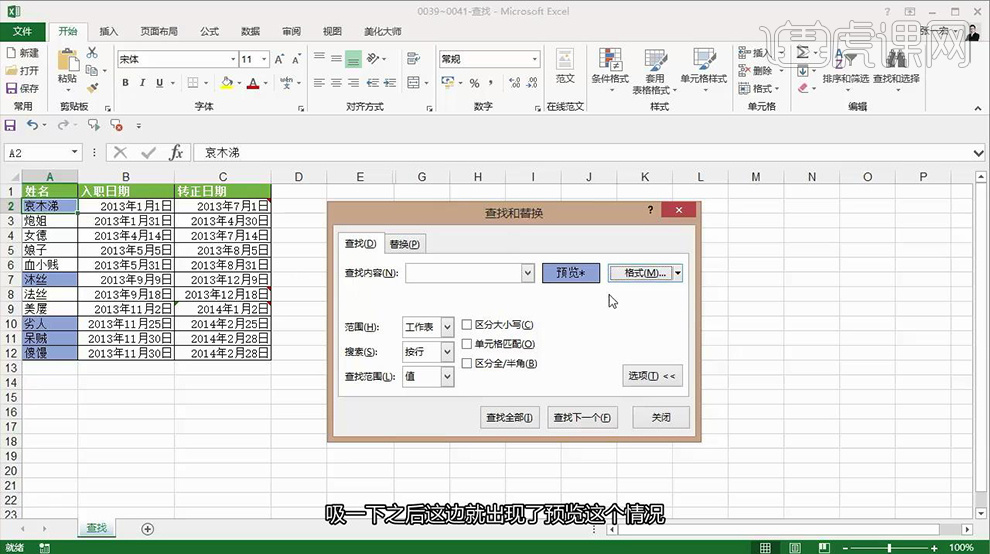Click the Format Painter brush icon

(x=92, y=87)
